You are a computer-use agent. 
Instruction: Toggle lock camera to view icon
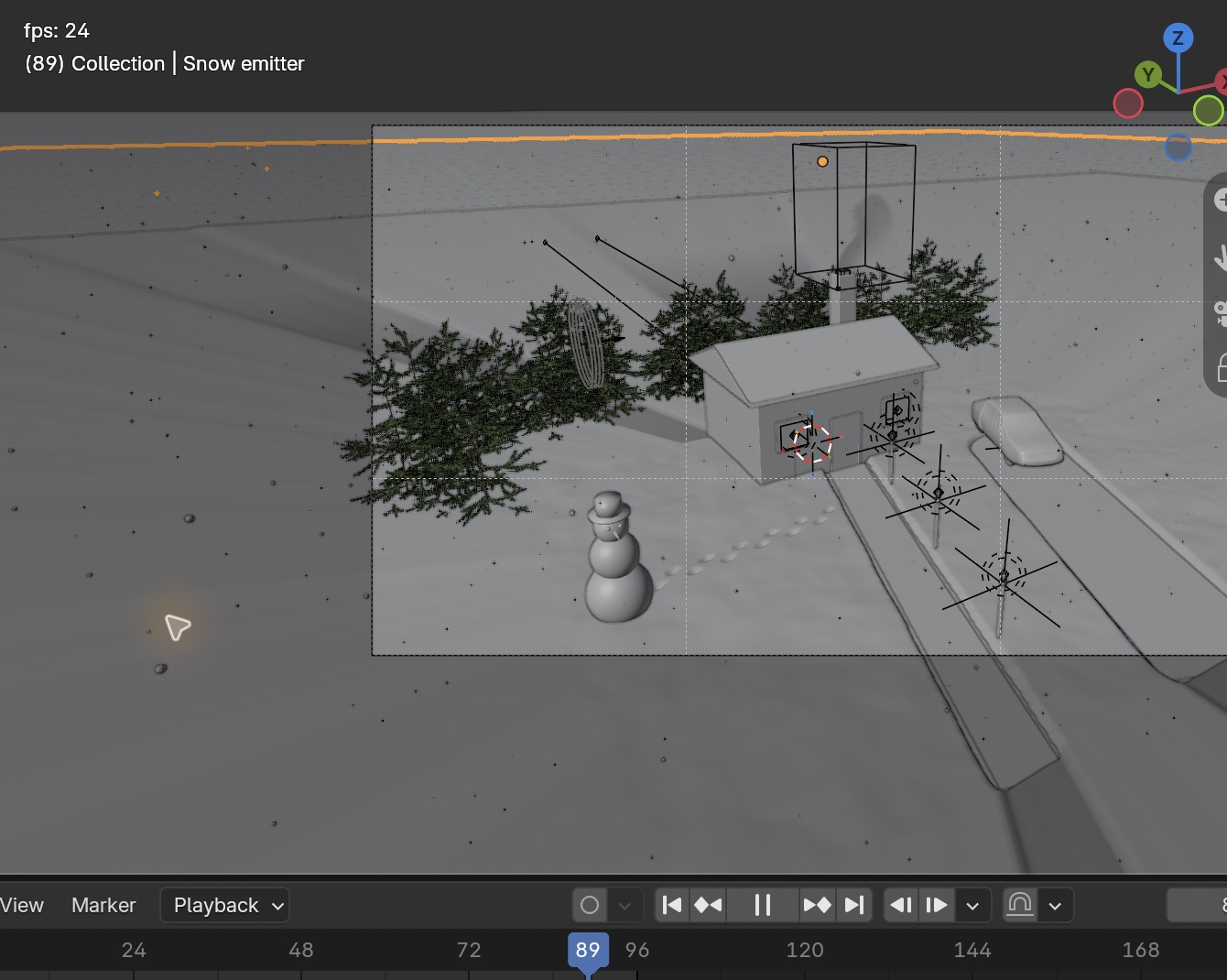pyautogui.click(x=1220, y=369)
